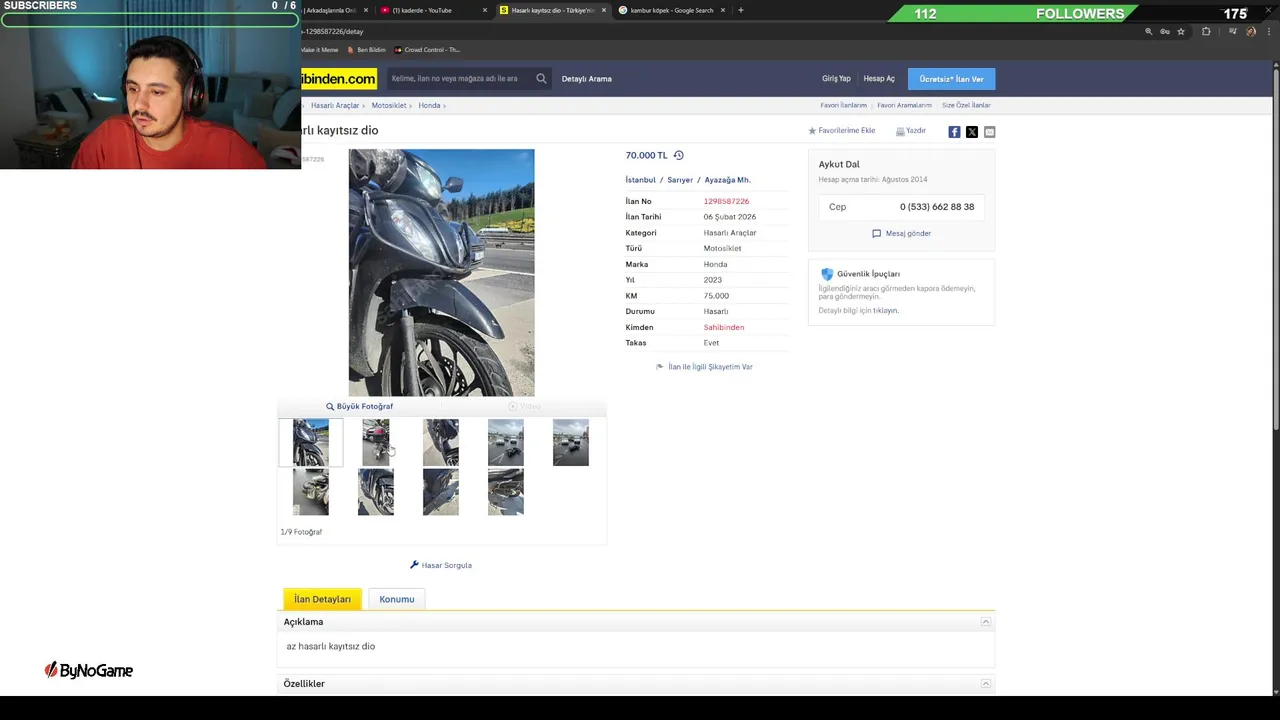This screenshot has height=720, width=1280.
Task: Click the Sahibinden value in Kimden row
Action: coord(724,327)
